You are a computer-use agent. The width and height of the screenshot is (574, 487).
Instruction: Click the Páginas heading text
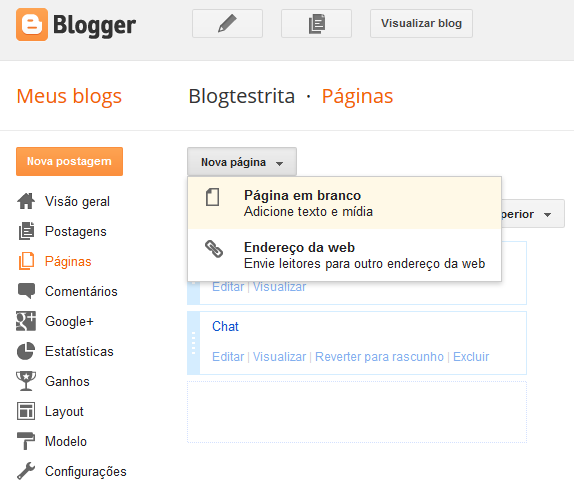point(357,96)
